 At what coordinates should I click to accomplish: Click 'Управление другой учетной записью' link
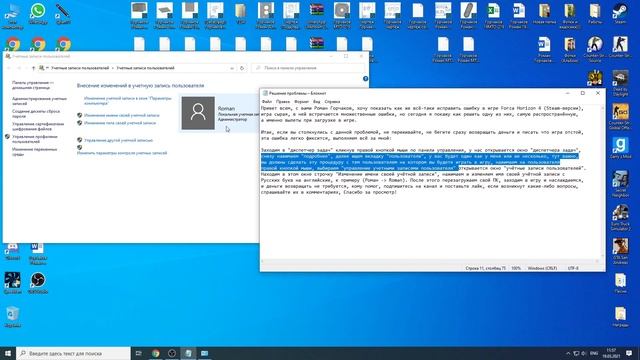[x=118, y=140]
